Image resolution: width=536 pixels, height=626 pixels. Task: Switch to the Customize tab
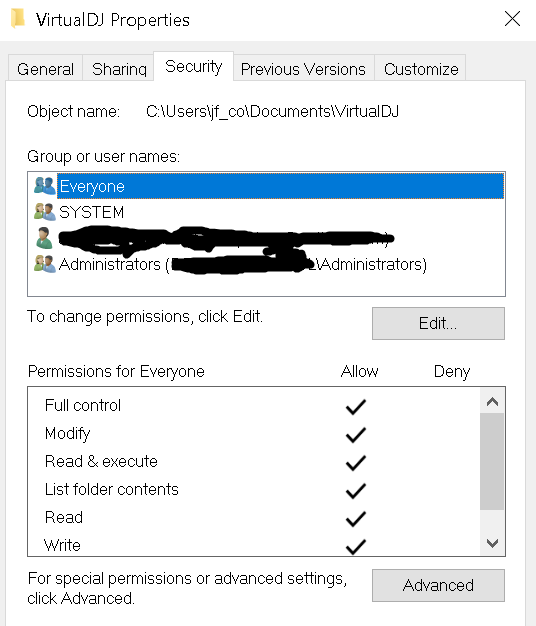click(x=421, y=69)
